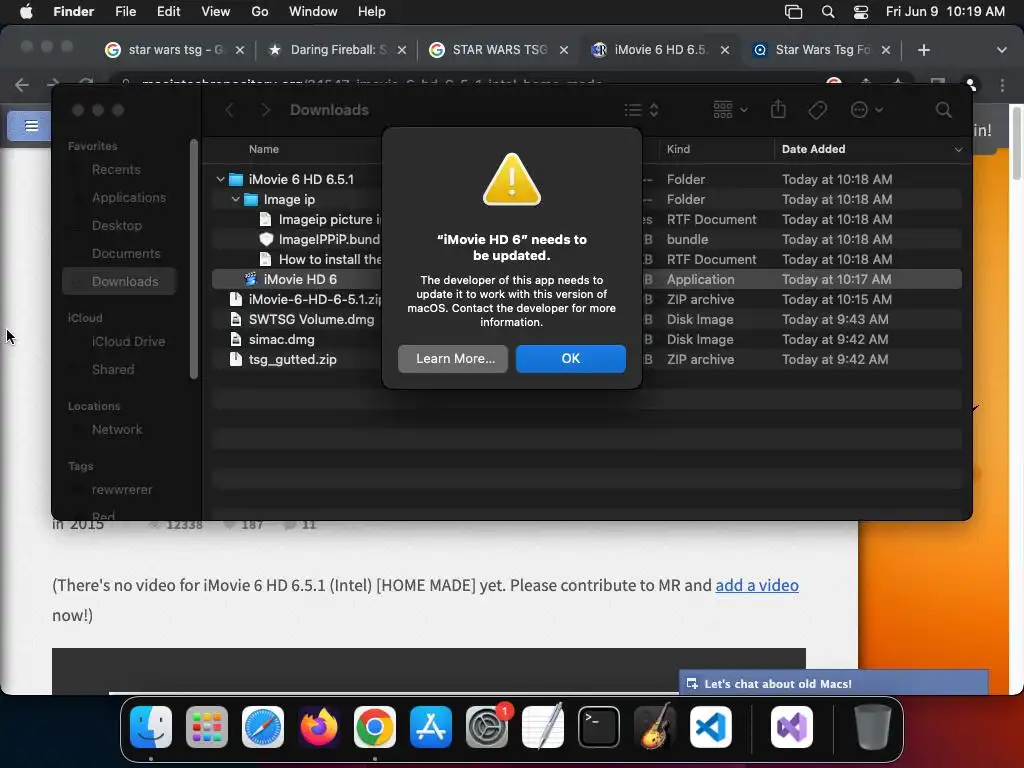
Task: Open the View menu
Action: (x=216, y=11)
